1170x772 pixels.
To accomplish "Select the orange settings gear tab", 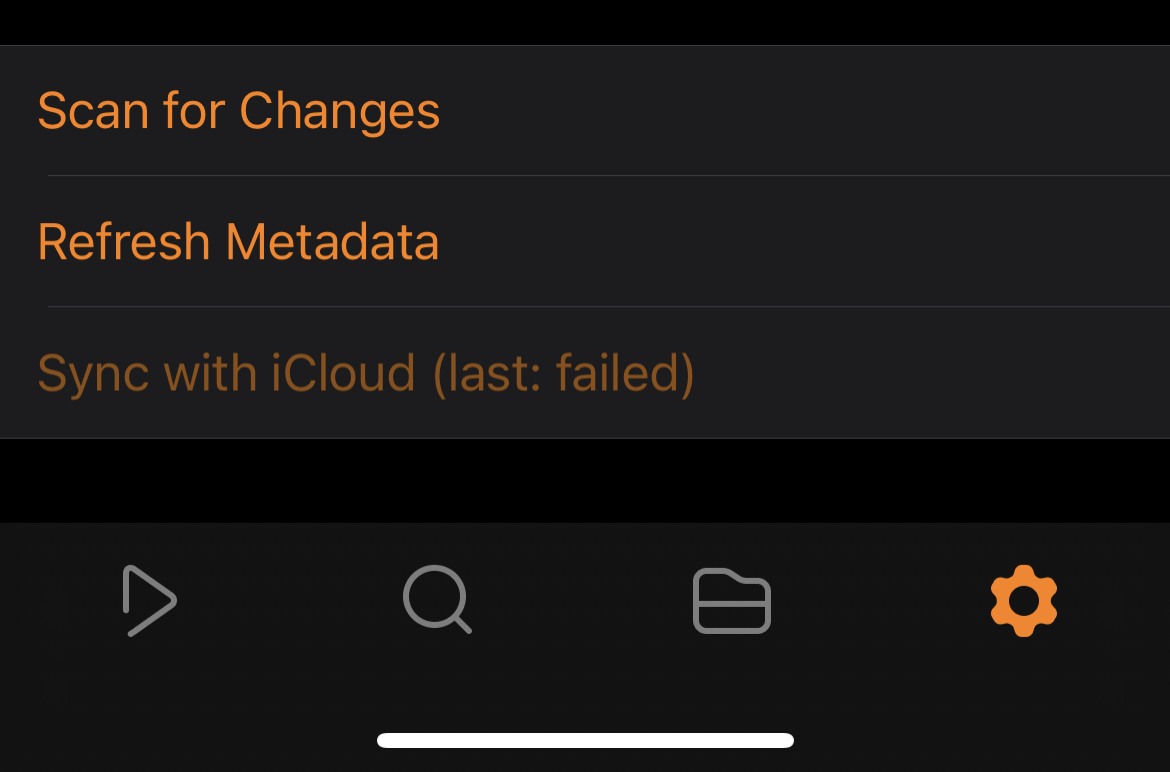I will (1023, 601).
